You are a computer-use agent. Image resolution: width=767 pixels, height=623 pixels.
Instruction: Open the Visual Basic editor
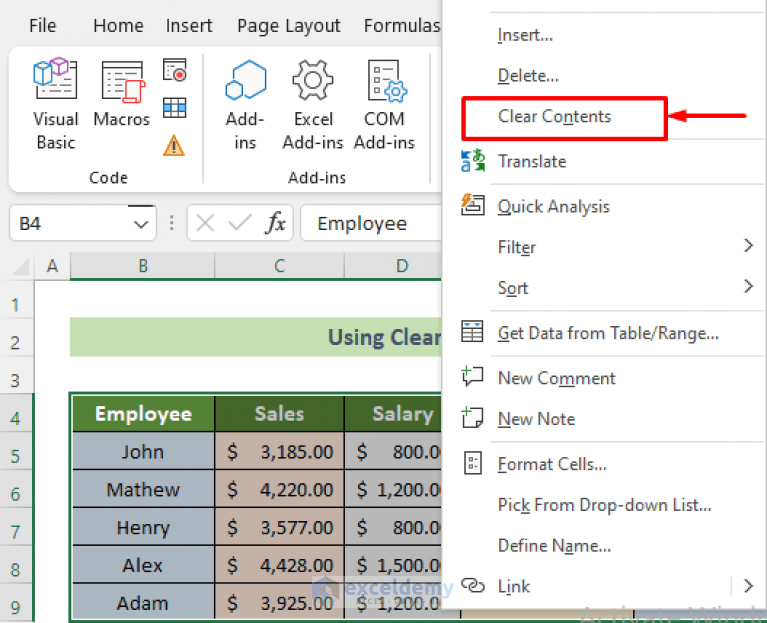coord(55,105)
